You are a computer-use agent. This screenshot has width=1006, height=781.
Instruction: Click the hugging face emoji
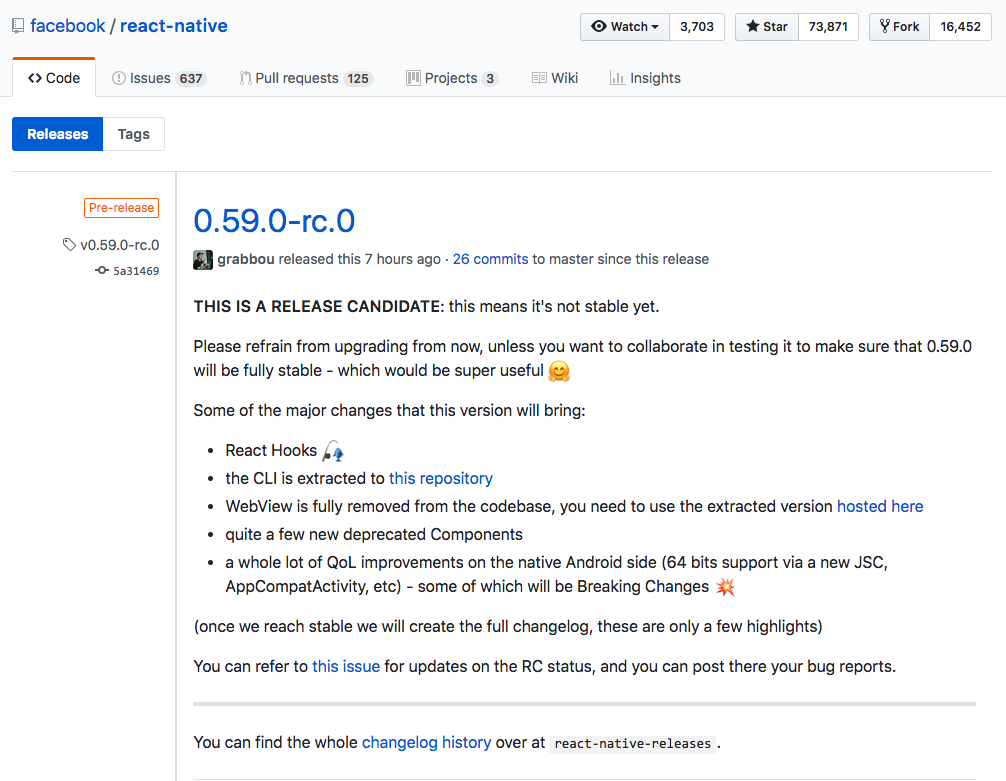click(x=559, y=371)
